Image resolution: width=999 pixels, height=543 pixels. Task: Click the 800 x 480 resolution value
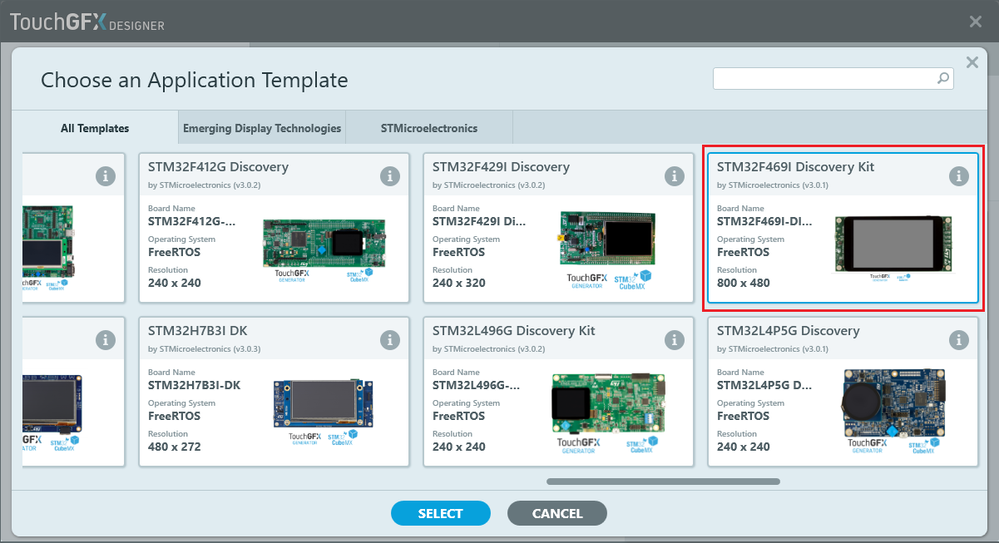[743, 283]
